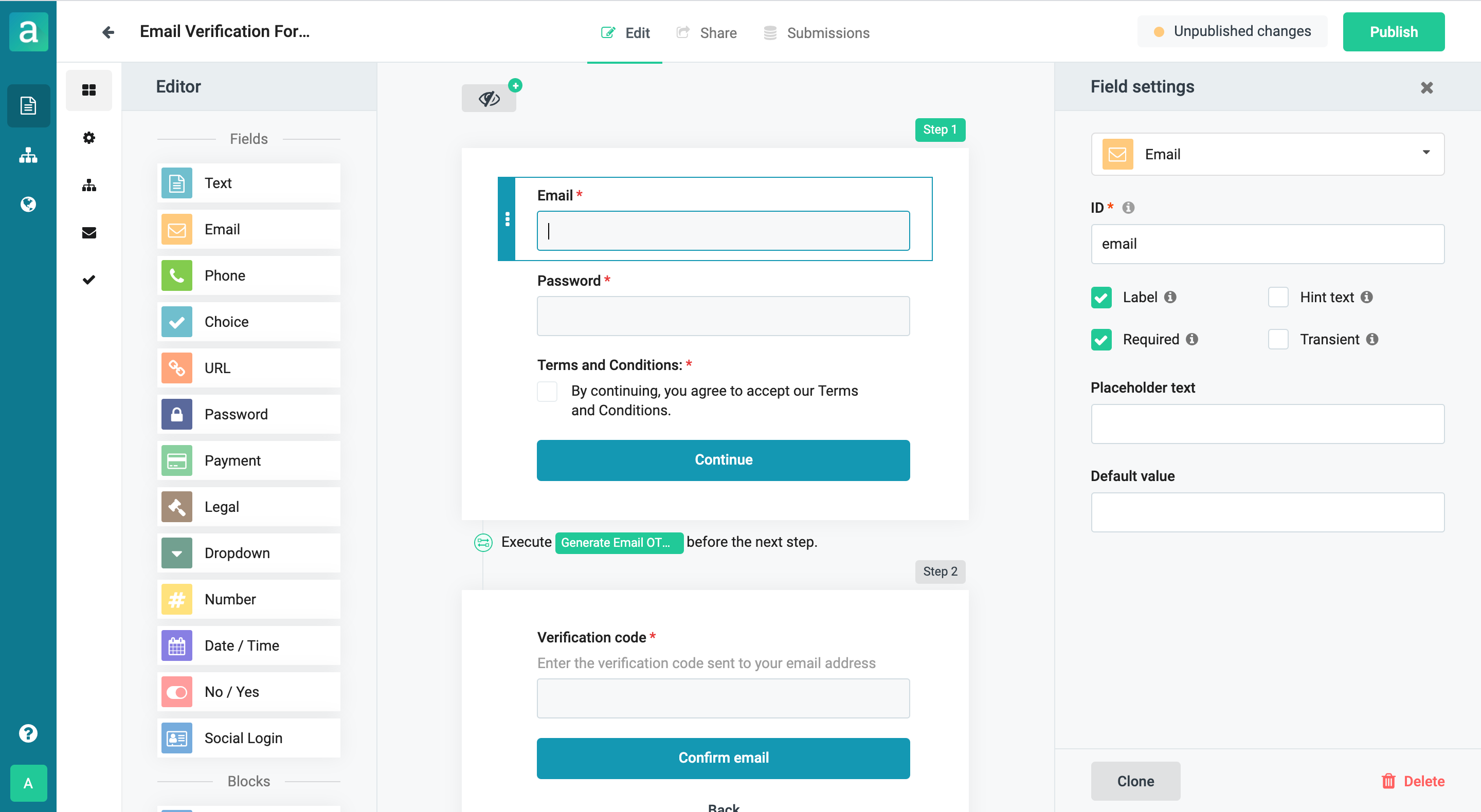The width and height of the screenshot is (1481, 812).
Task: Open the account avatar labeled A
Action: (28, 783)
